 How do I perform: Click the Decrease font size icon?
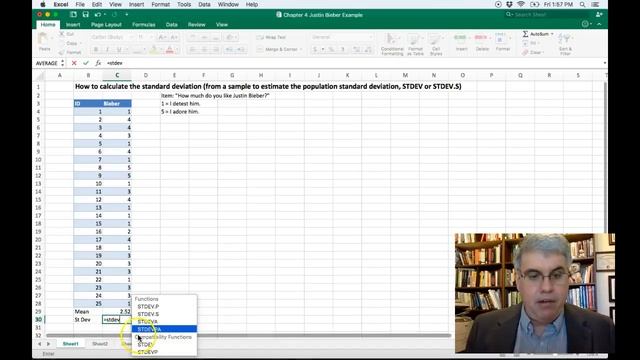(174, 37)
